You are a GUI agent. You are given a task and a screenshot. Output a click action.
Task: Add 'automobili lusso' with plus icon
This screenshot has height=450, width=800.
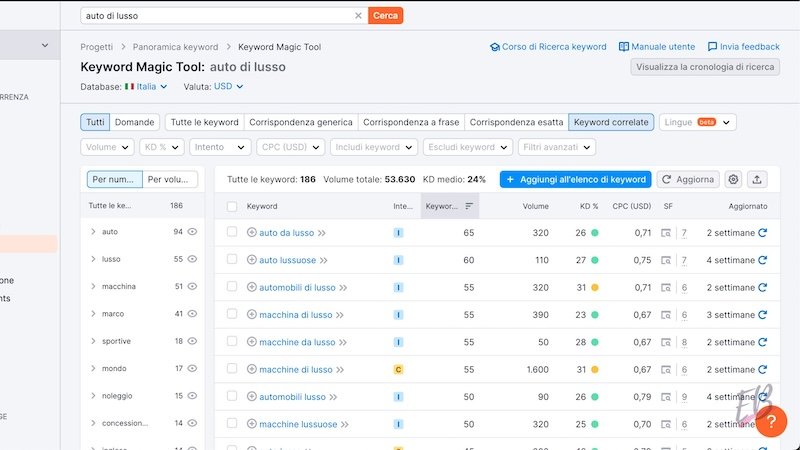point(252,396)
